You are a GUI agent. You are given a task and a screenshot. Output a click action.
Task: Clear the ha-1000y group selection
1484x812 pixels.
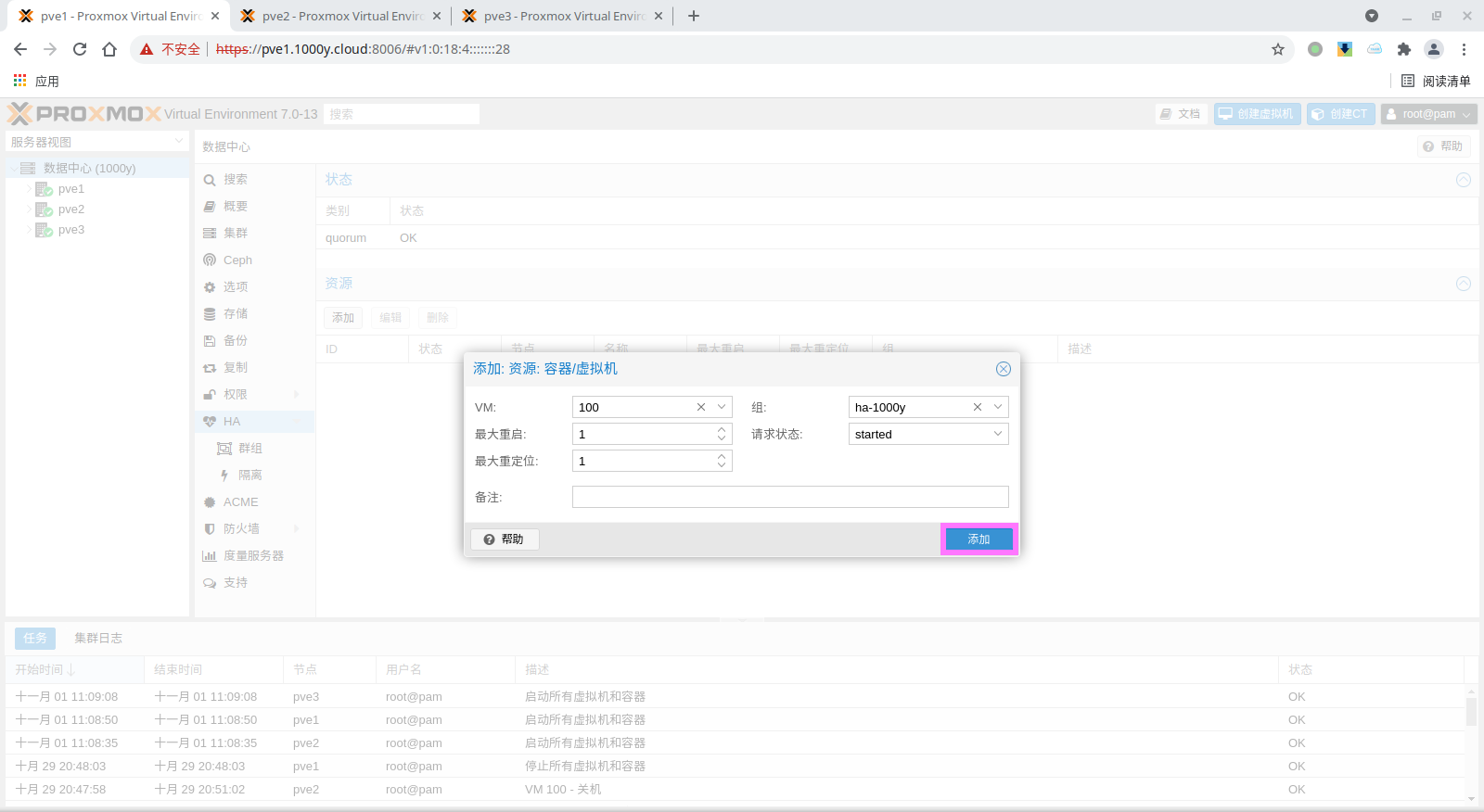tap(978, 407)
